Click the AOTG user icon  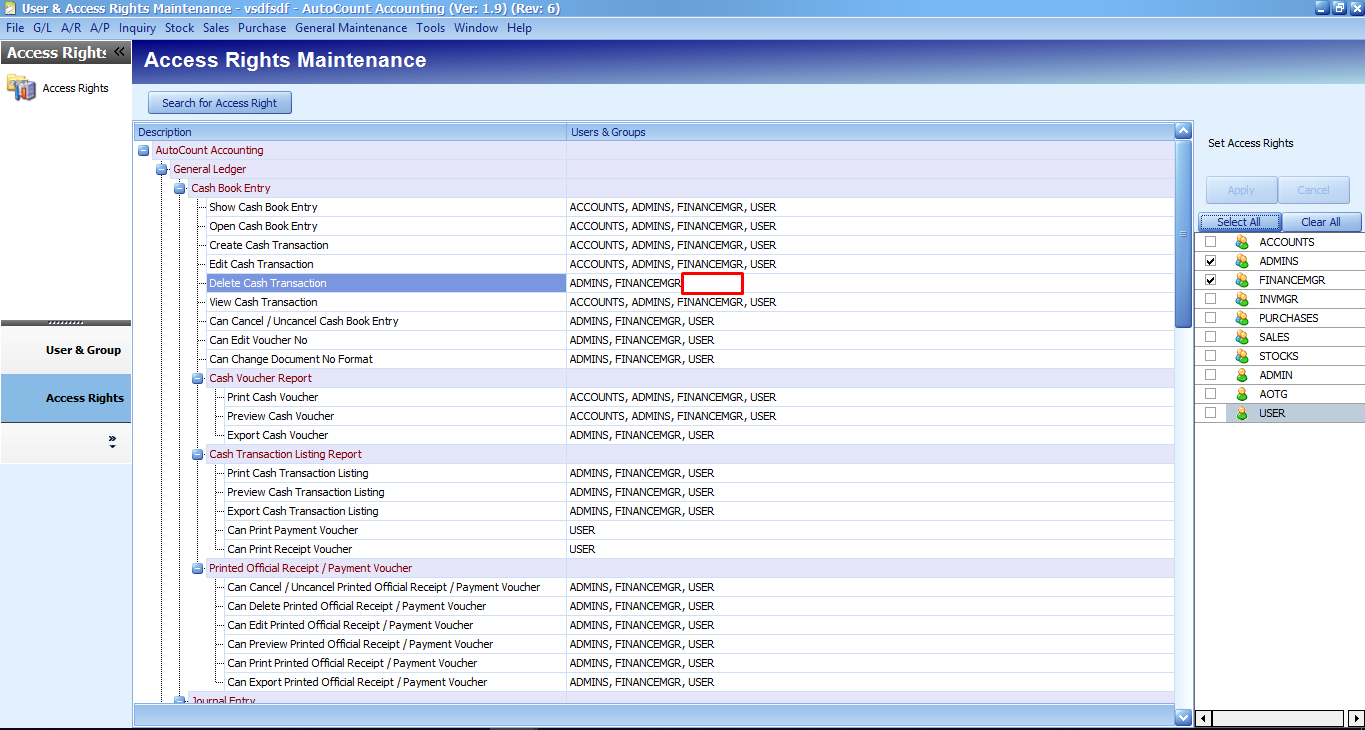[x=1242, y=394]
